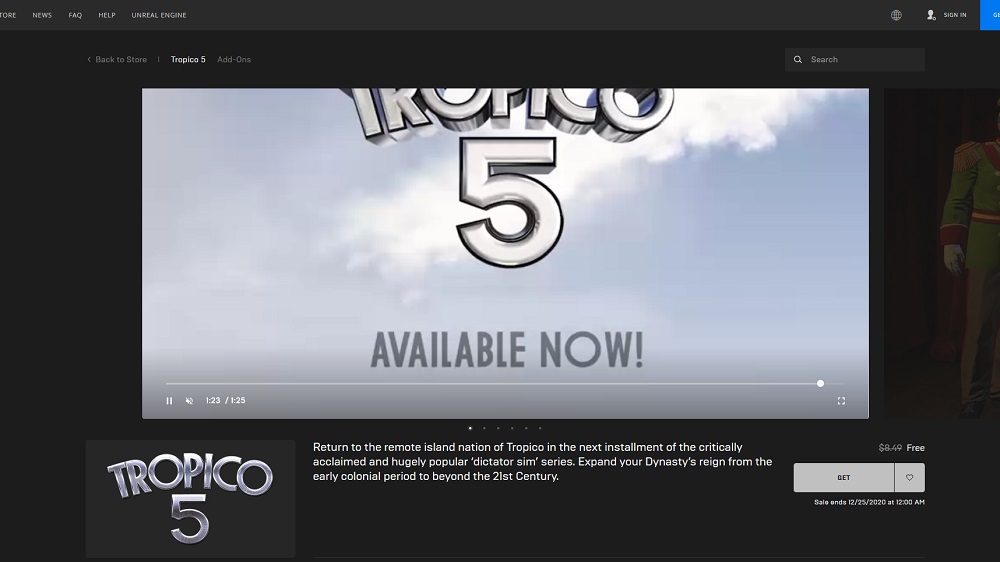
Task: Select the Tropico 5 tab
Action: (188, 60)
